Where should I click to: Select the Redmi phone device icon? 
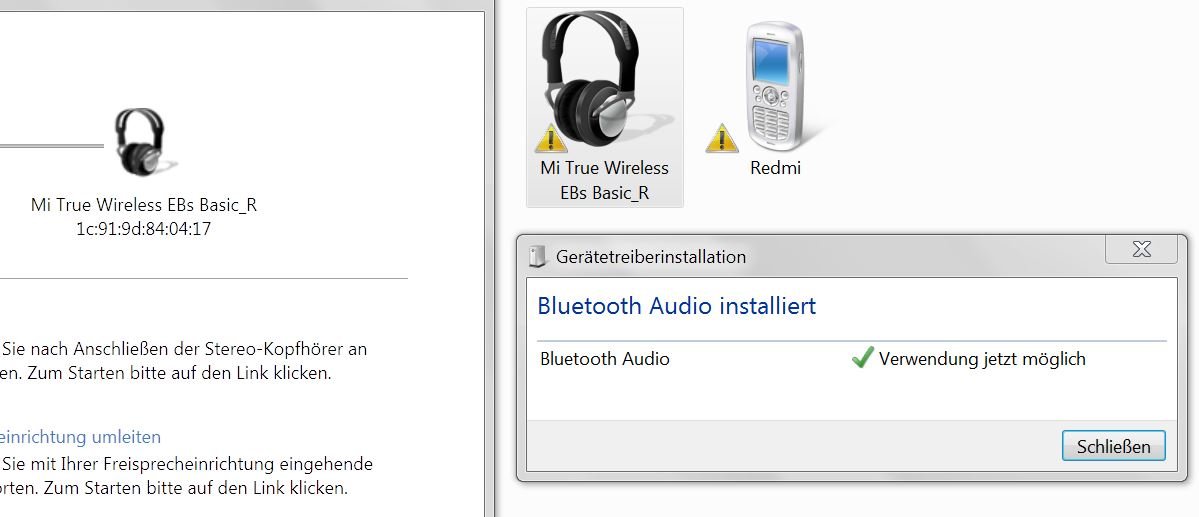pos(775,86)
